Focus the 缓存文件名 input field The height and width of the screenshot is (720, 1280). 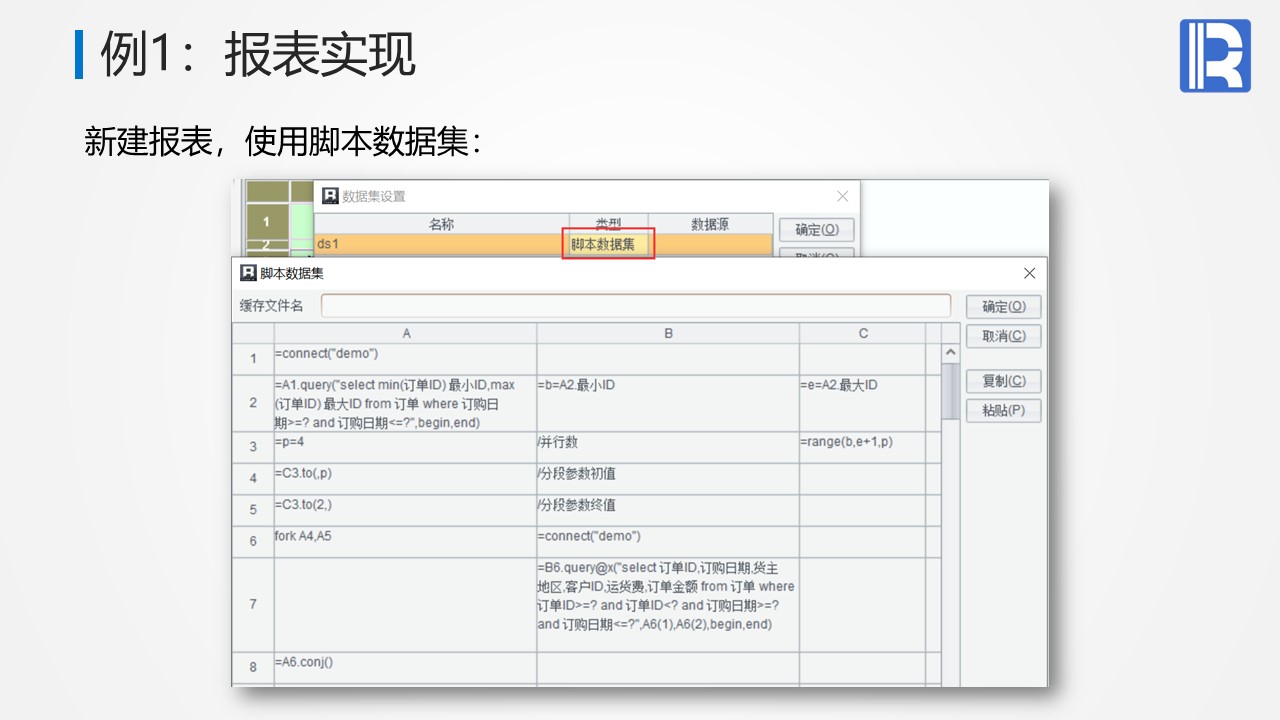point(635,305)
